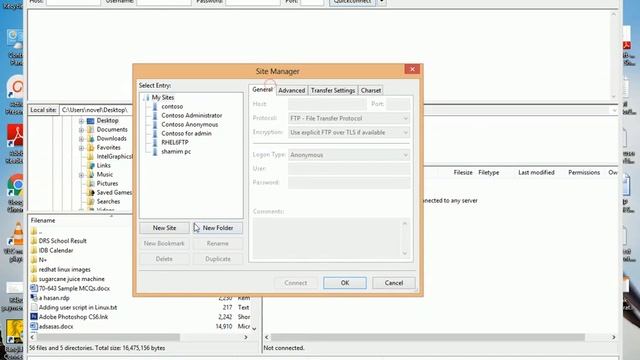Select the IDB Calendar folder
The height and width of the screenshot is (360, 640).
pyautogui.click(x=56, y=250)
